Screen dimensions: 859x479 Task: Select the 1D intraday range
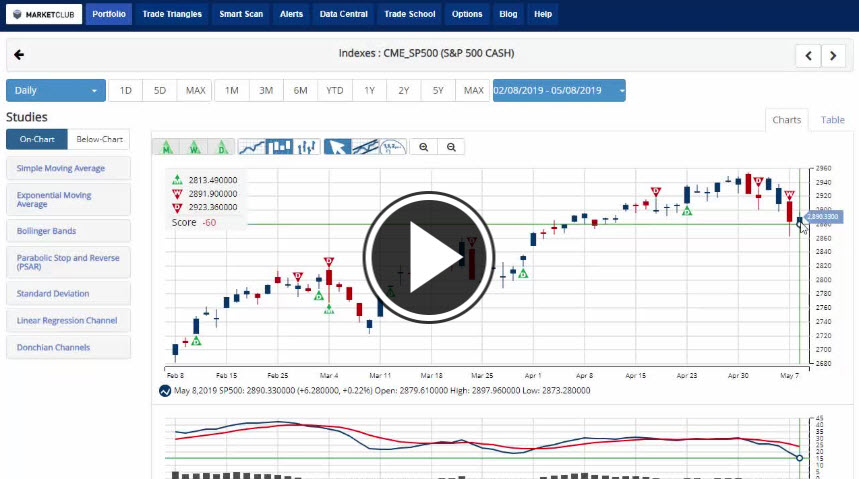click(125, 90)
